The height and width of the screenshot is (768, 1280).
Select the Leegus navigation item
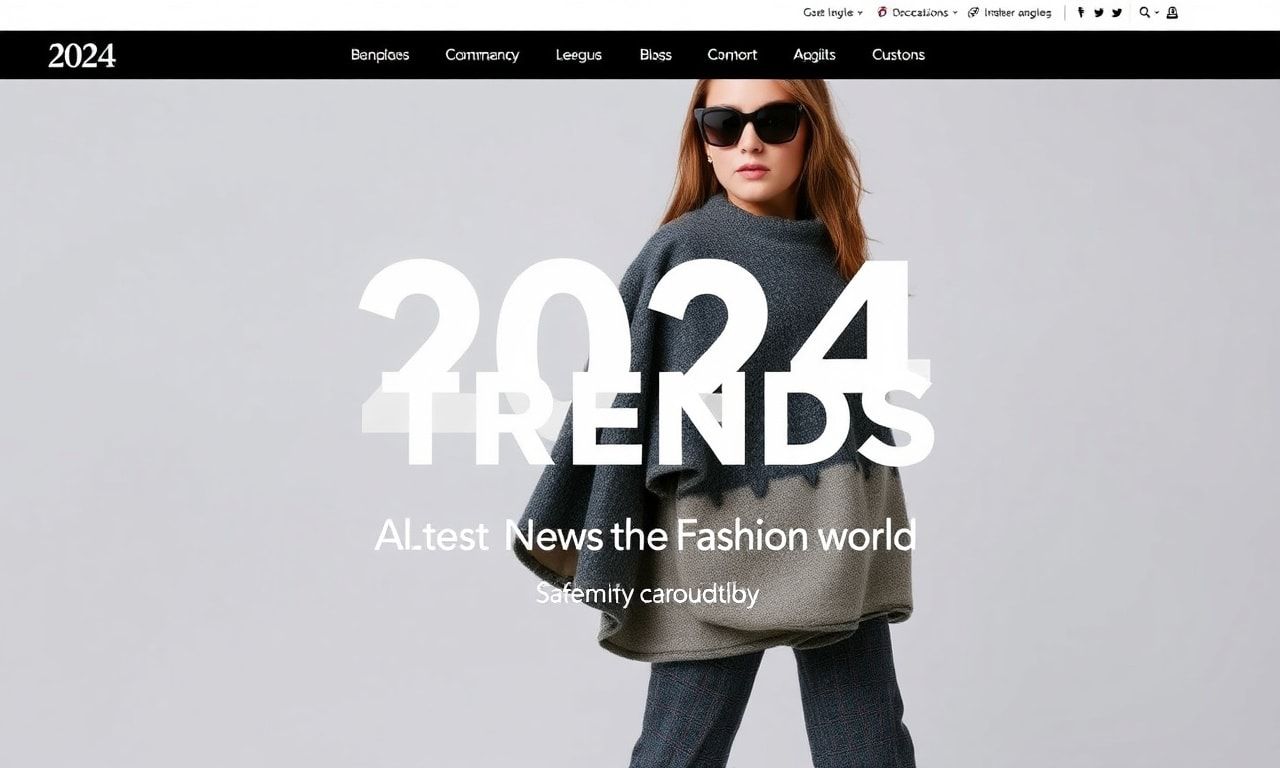tap(579, 55)
